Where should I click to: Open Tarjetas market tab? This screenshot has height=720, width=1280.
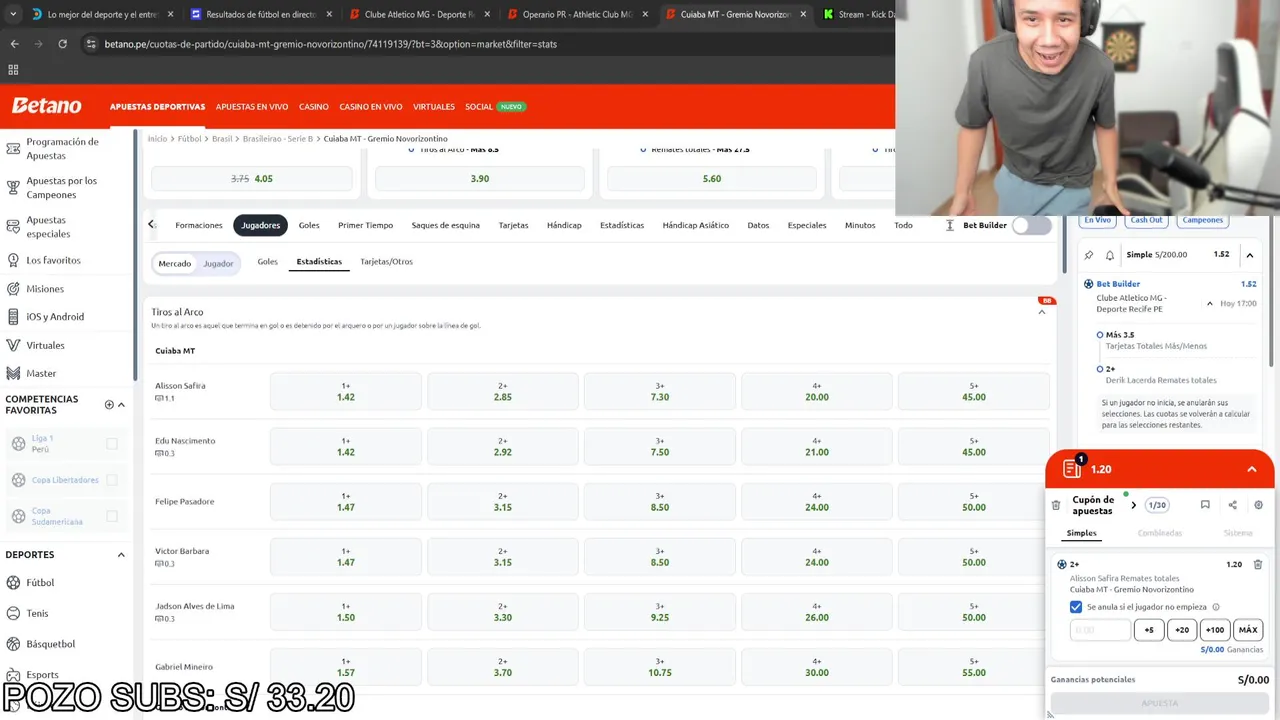(x=513, y=225)
